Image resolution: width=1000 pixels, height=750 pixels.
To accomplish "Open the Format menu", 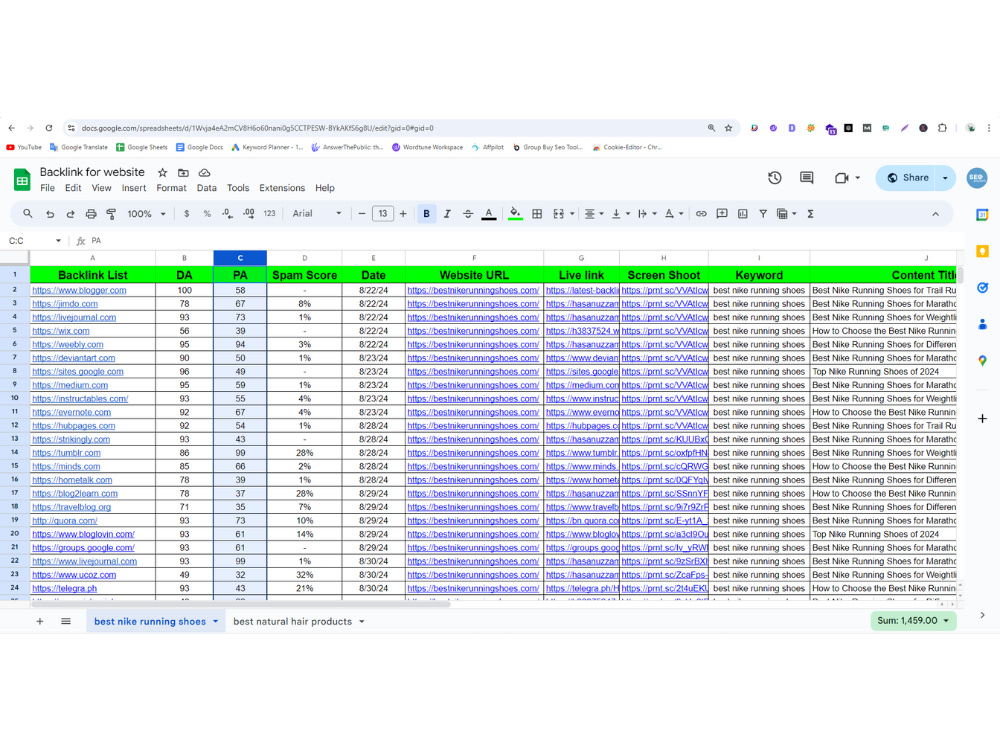I will click(x=172, y=188).
